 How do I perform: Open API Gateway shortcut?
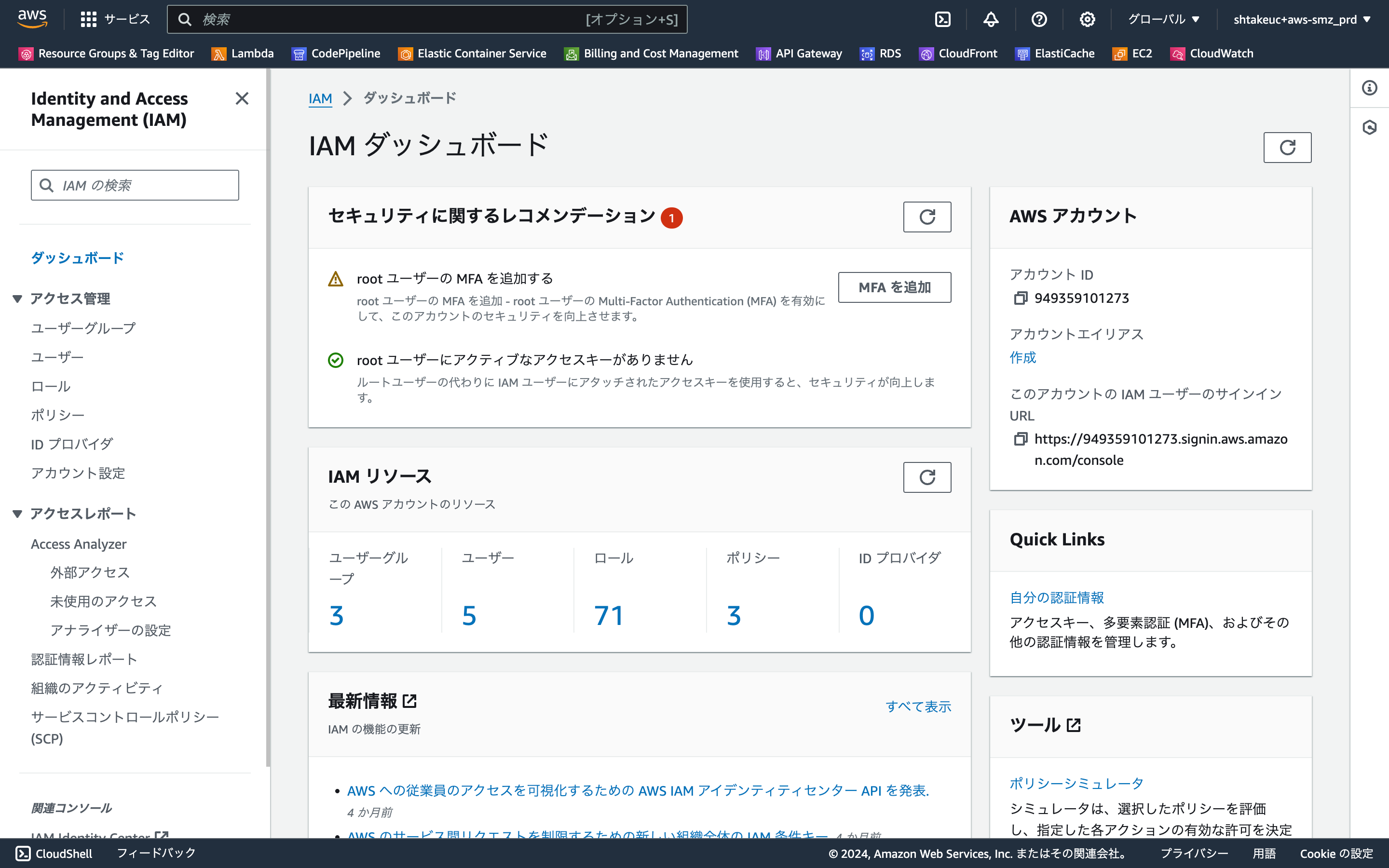800,54
